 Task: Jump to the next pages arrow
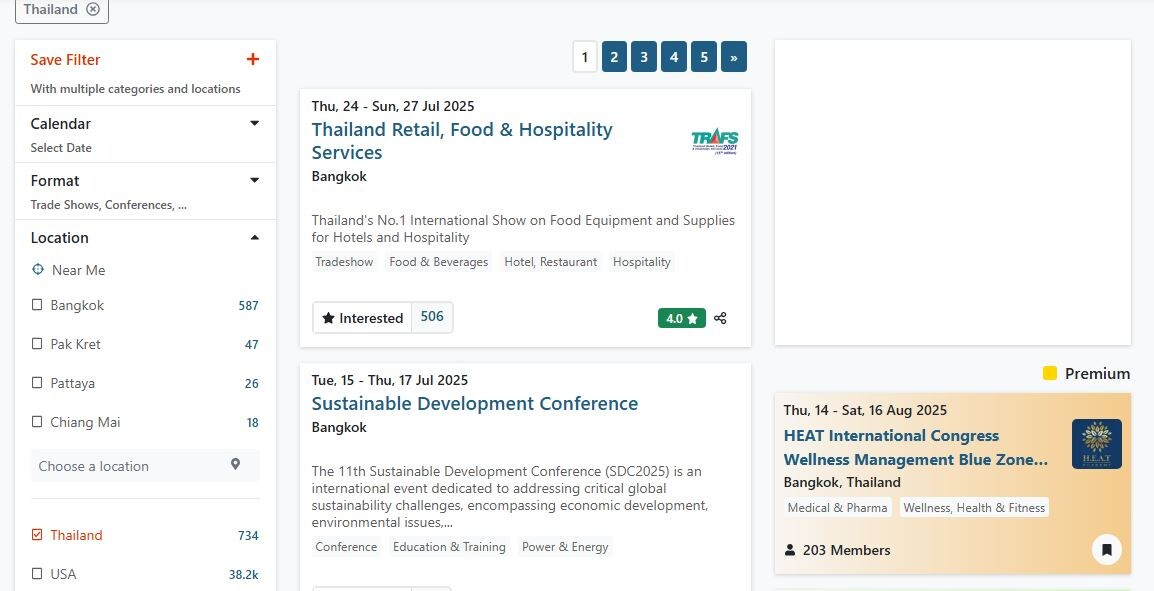coord(734,57)
